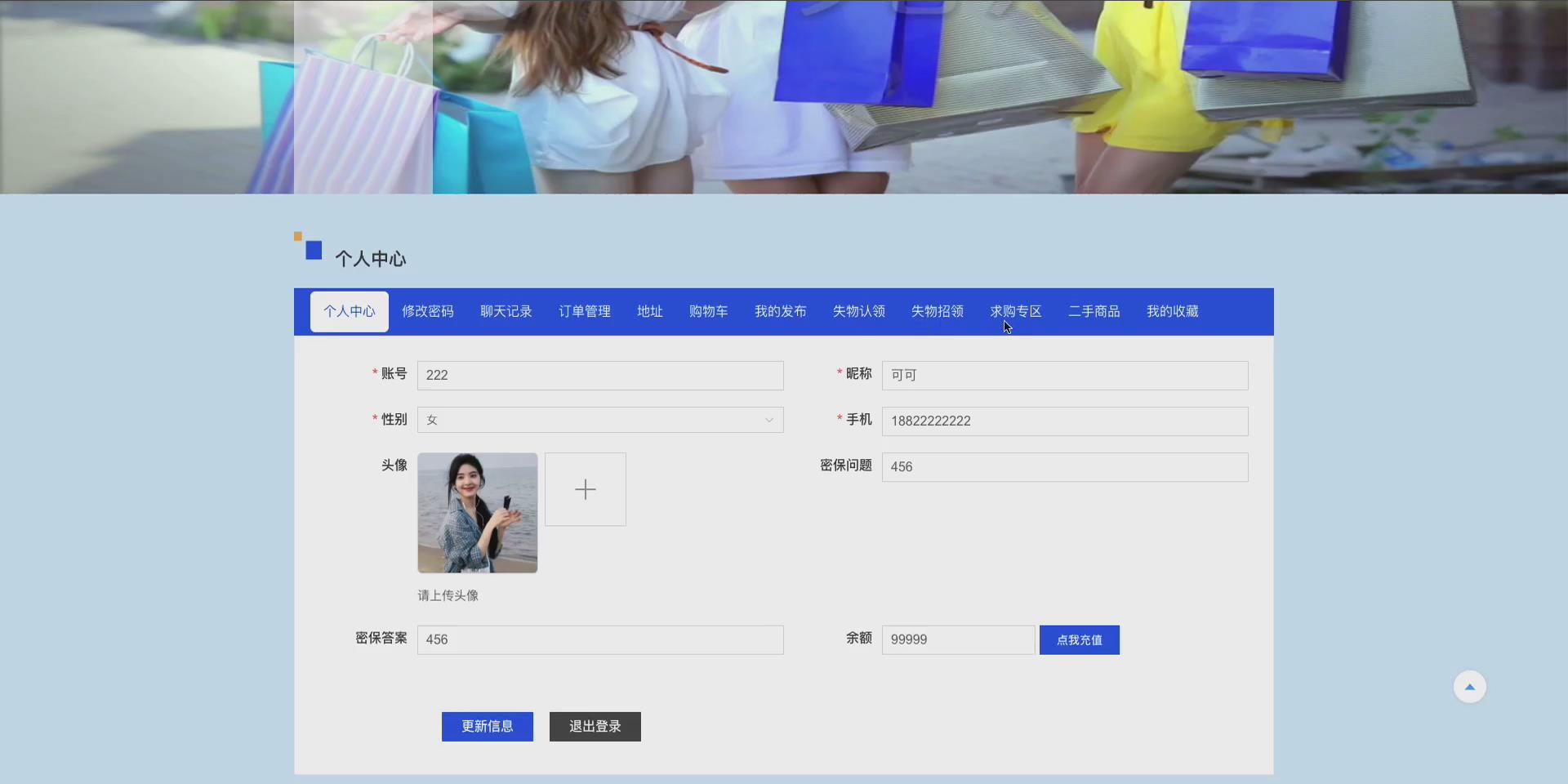This screenshot has width=1568, height=784.
Task: Switch to the 修改密码 tab
Action: pos(427,311)
